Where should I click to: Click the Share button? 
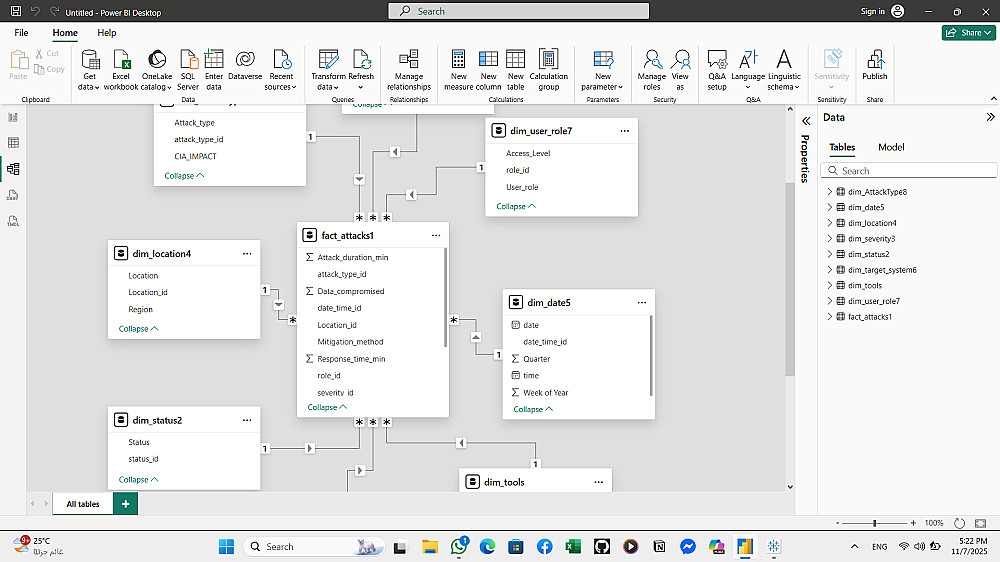968,33
